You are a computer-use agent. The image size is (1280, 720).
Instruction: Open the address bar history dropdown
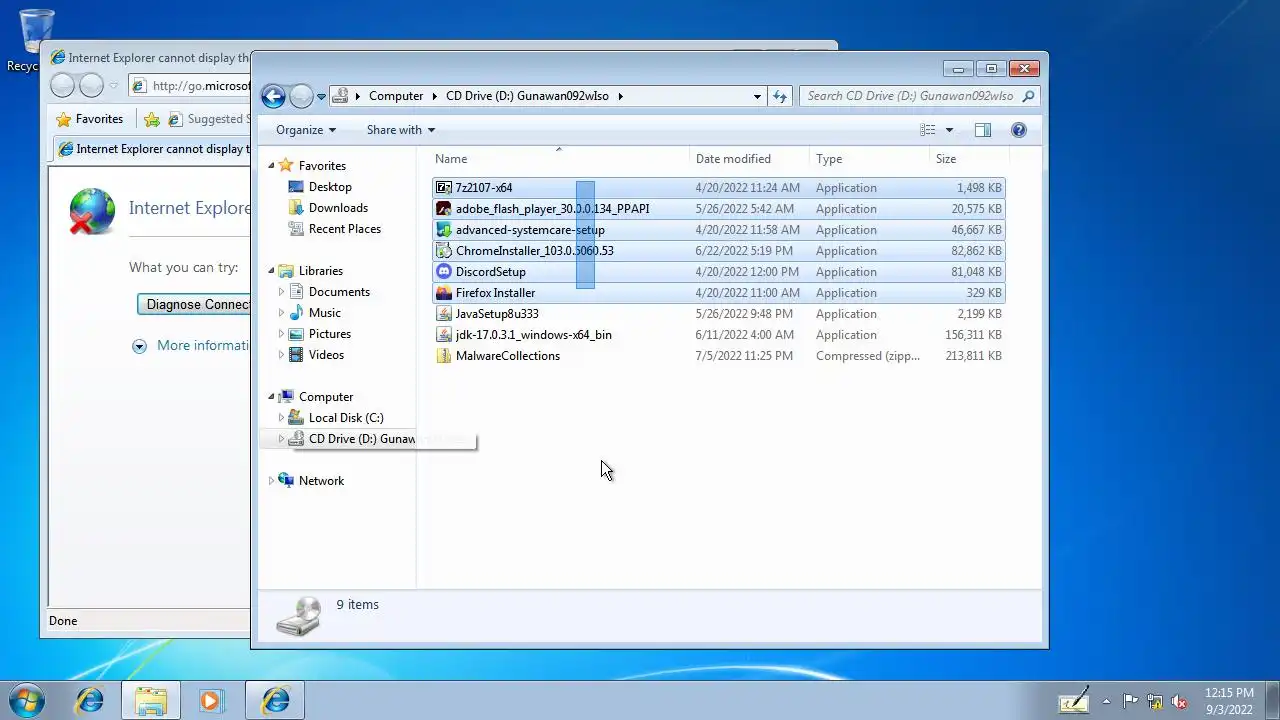pos(757,96)
